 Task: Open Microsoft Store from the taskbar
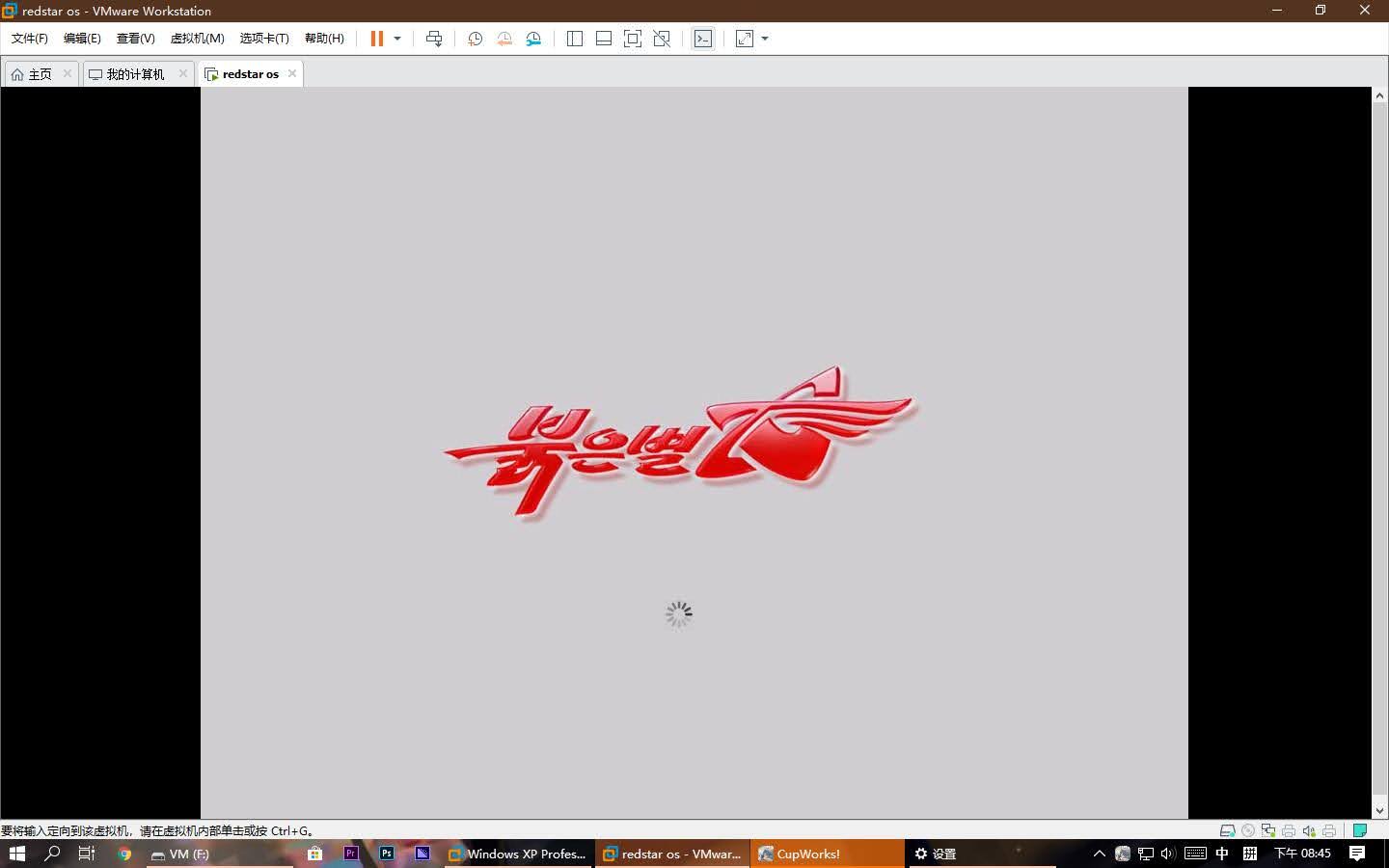pos(314,854)
